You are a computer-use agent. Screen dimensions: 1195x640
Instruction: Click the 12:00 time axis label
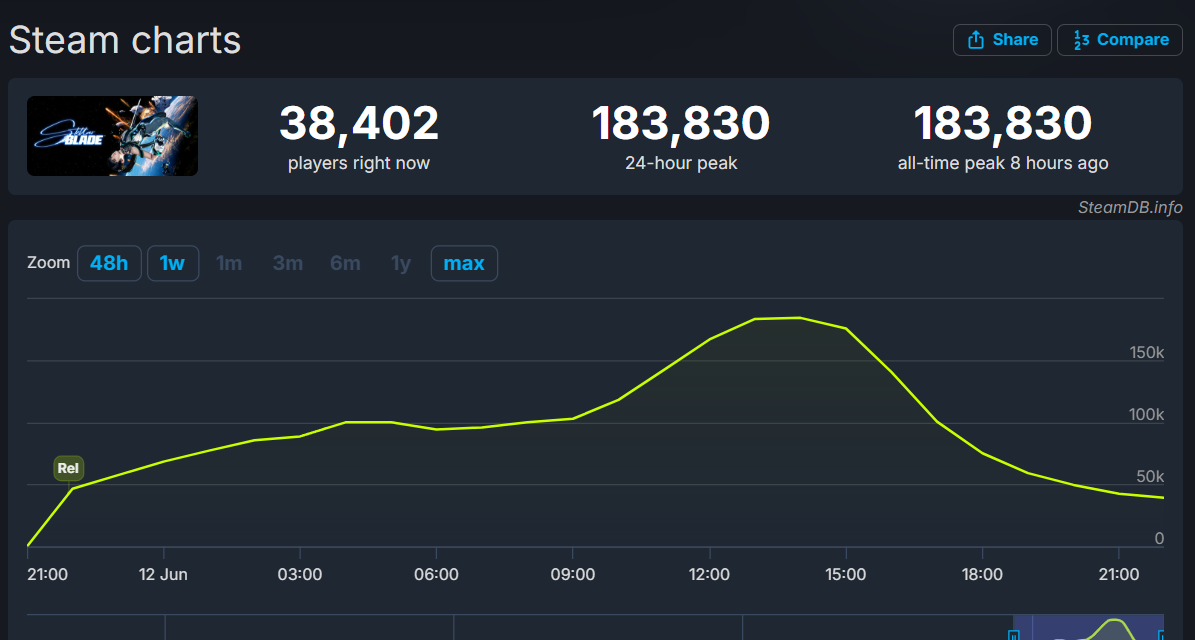[710, 574]
